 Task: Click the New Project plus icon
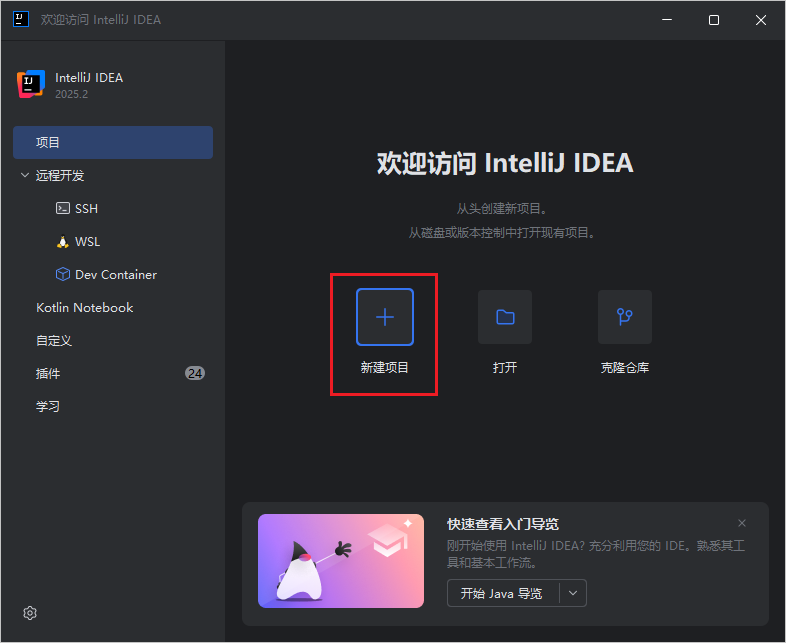coord(384,317)
